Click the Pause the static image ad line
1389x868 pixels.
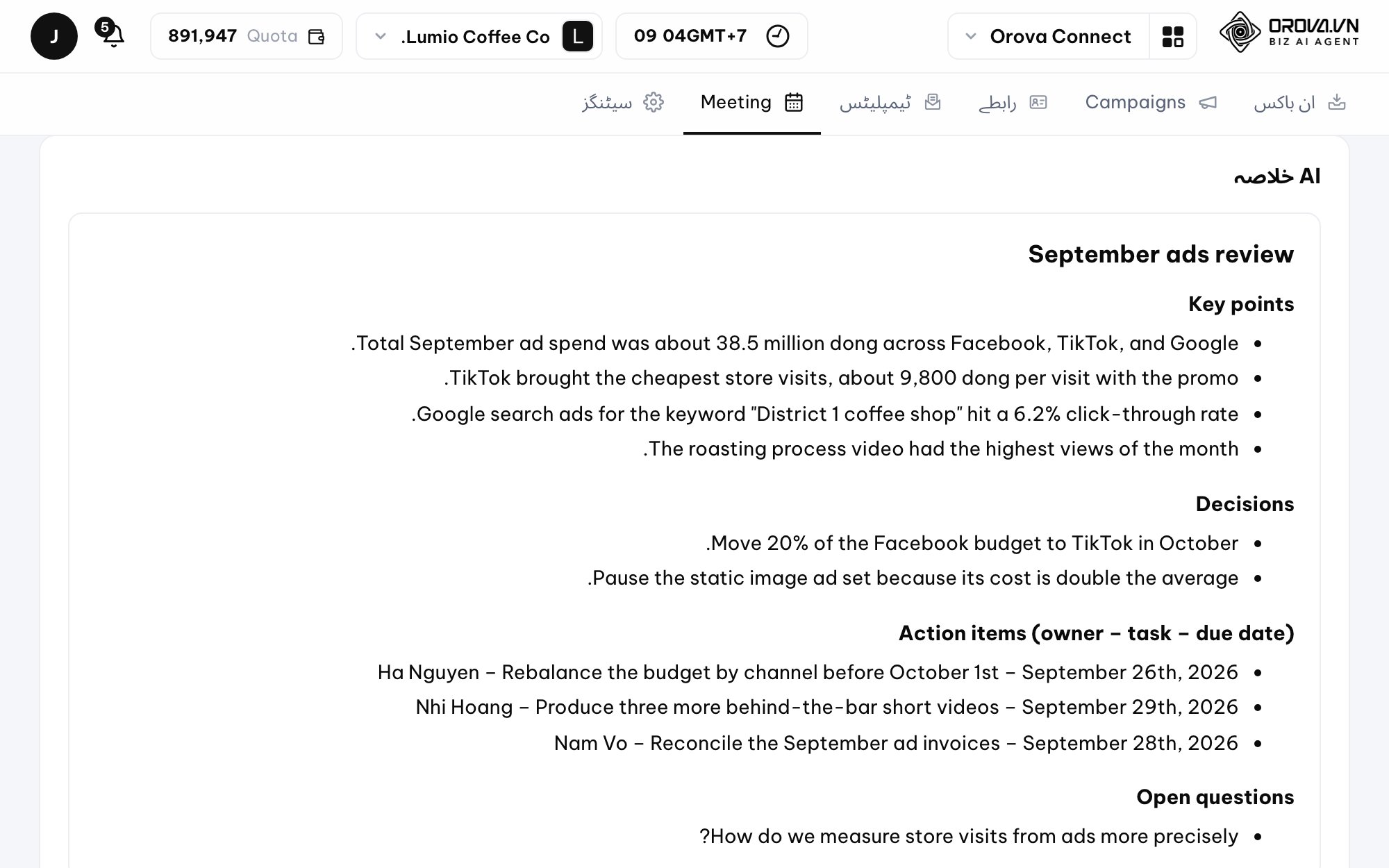[913, 578]
